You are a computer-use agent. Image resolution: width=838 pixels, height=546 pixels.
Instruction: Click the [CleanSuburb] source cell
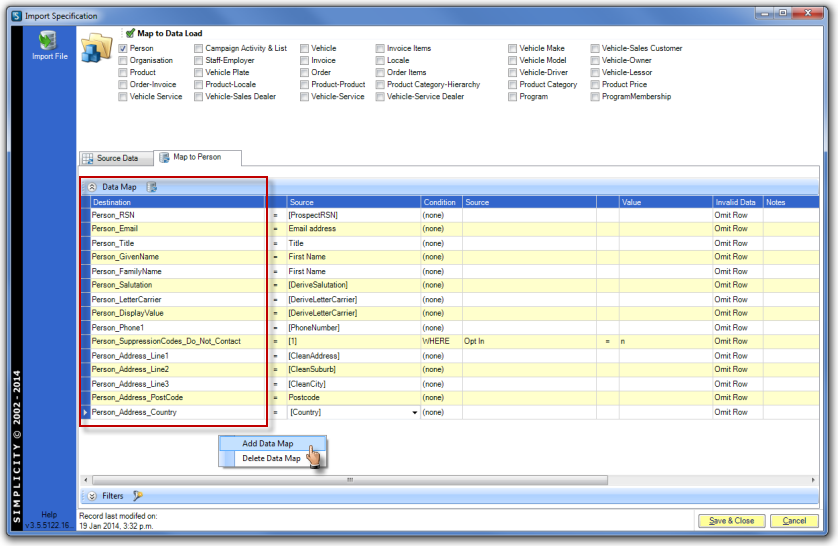point(353,370)
